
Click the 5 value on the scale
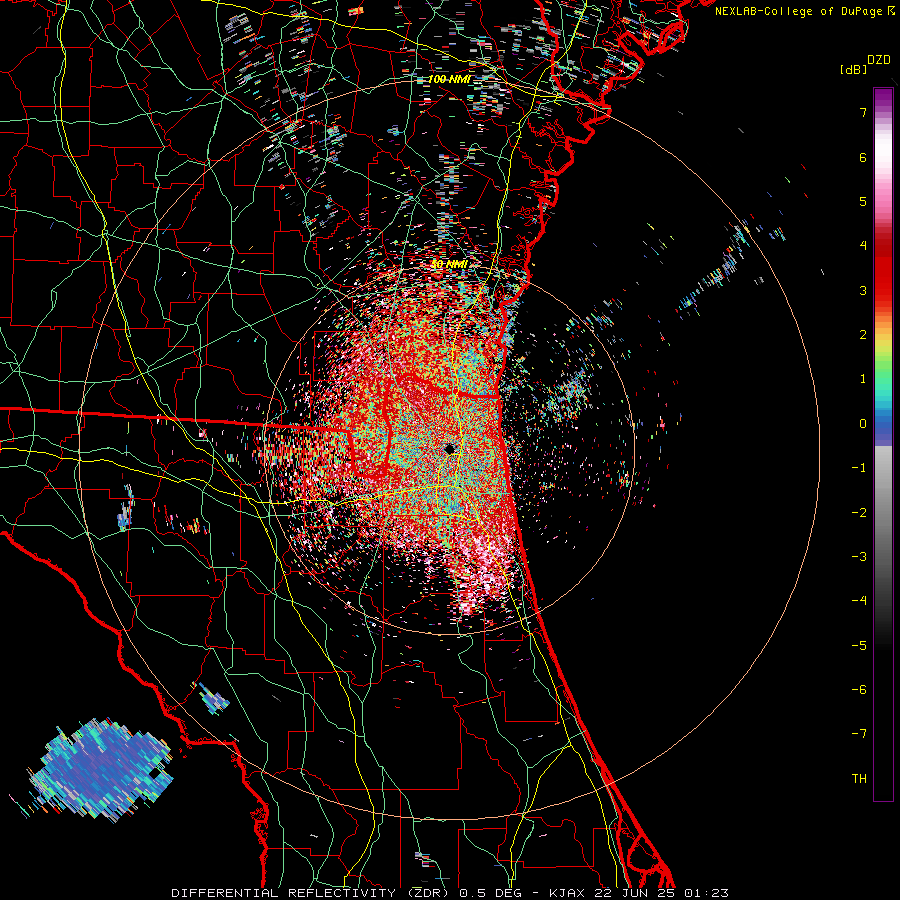click(863, 201)
